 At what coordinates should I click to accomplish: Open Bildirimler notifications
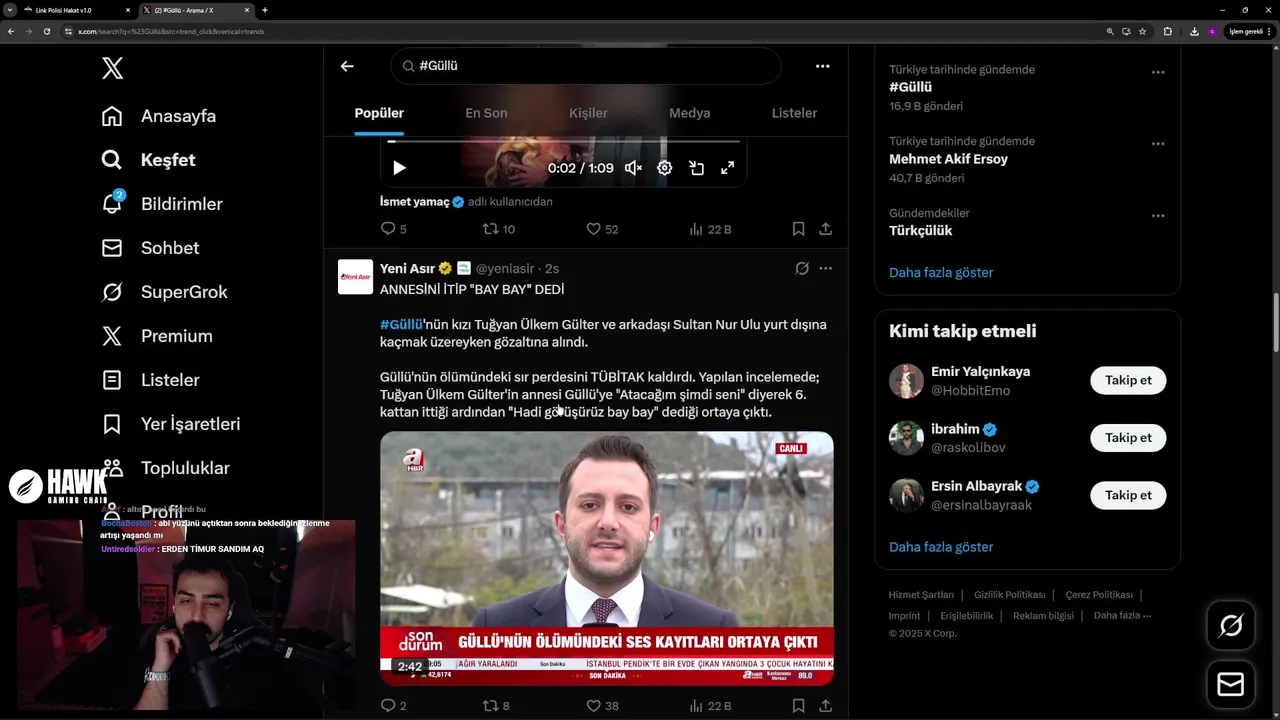coord(162,204)
